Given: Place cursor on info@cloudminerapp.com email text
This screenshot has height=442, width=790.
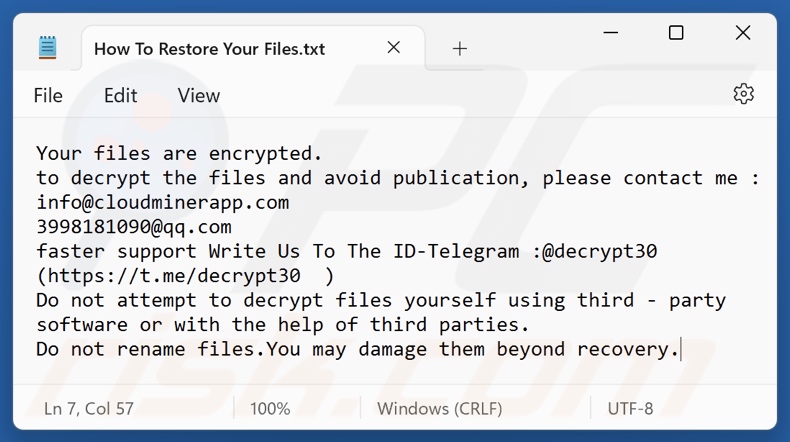Looking at the screenshot, I should (x=162, y=203).
